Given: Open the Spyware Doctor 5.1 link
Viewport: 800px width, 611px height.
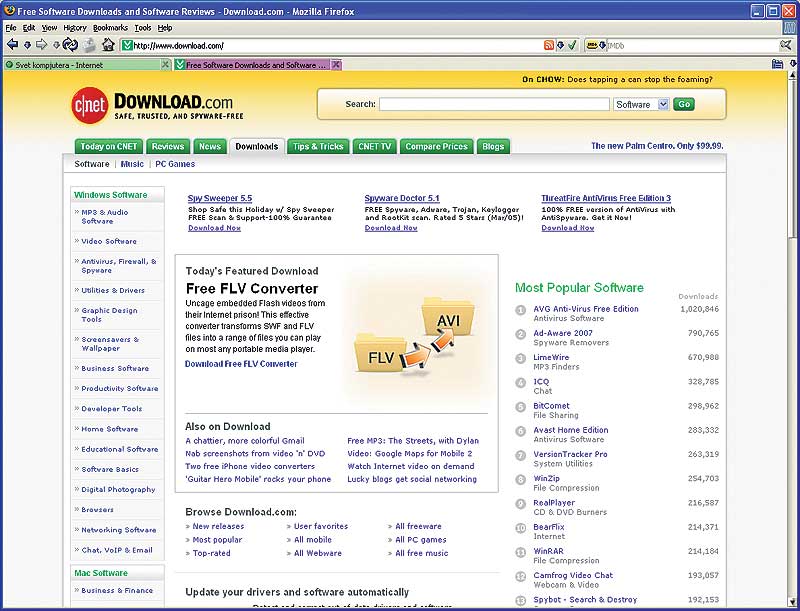Looking at the screenshot, I should coord(402,198).
